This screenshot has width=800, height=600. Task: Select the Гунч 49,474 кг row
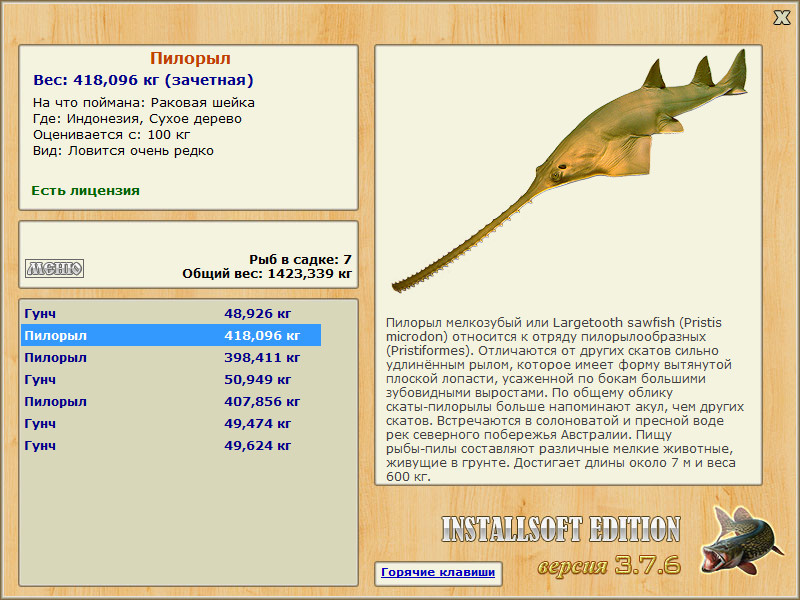click(171, 423)
